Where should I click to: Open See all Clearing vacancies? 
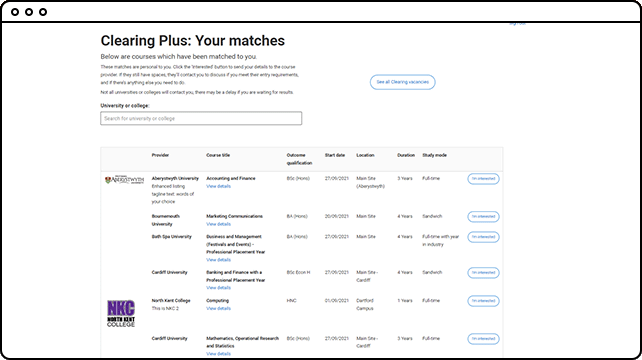pyautogui.click(x=402, y=82)
